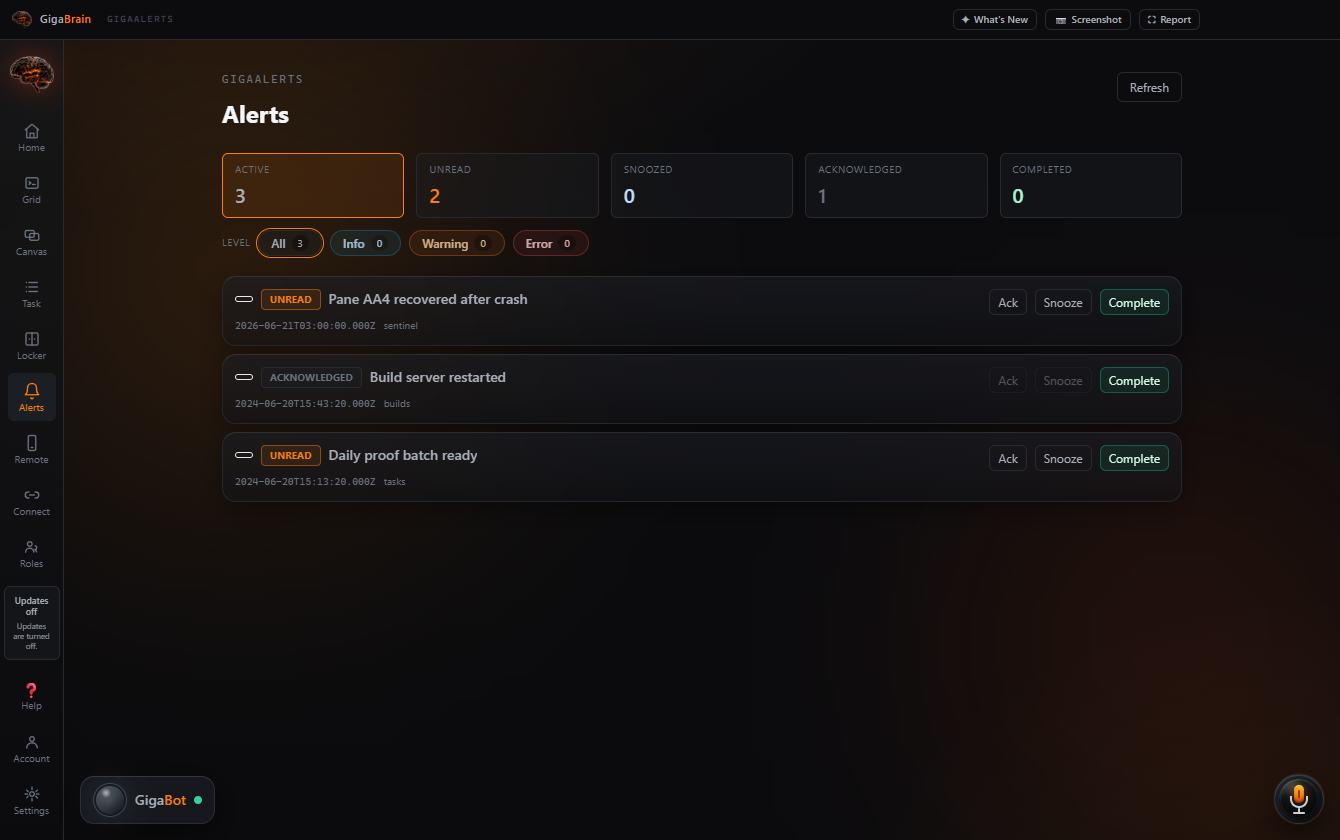Show Snoozed alerts card
This screenshot has height=840, width=1340.
[x=702, y=185]
